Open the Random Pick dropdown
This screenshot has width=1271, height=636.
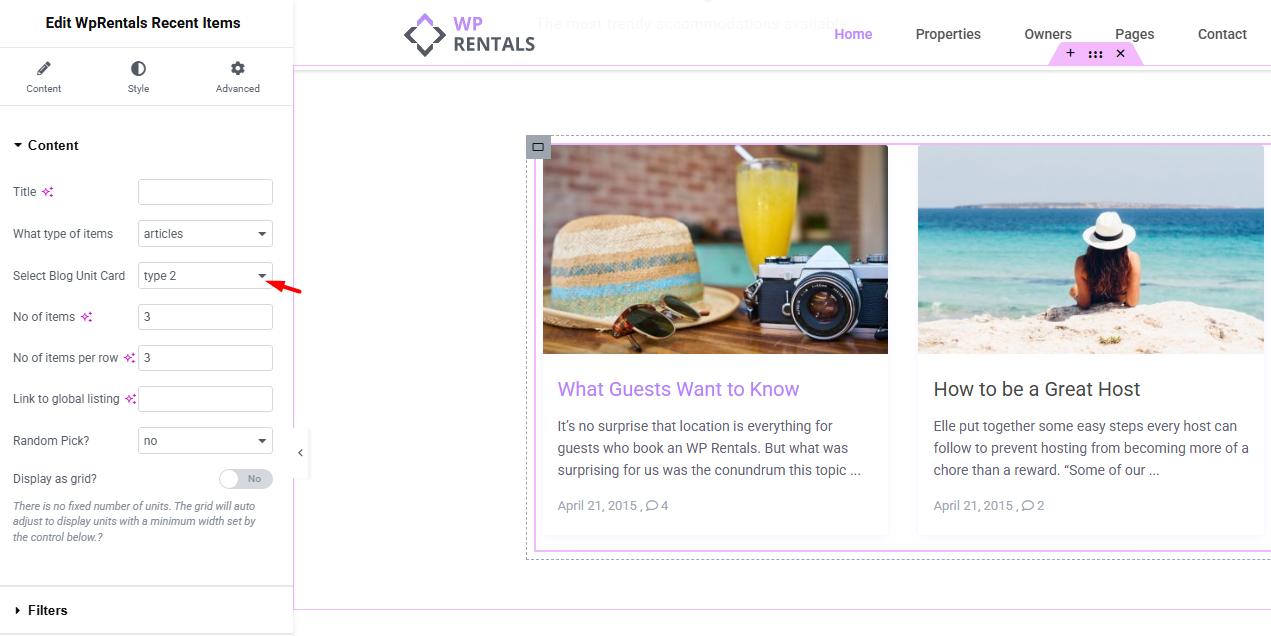[x=205, y=441]
